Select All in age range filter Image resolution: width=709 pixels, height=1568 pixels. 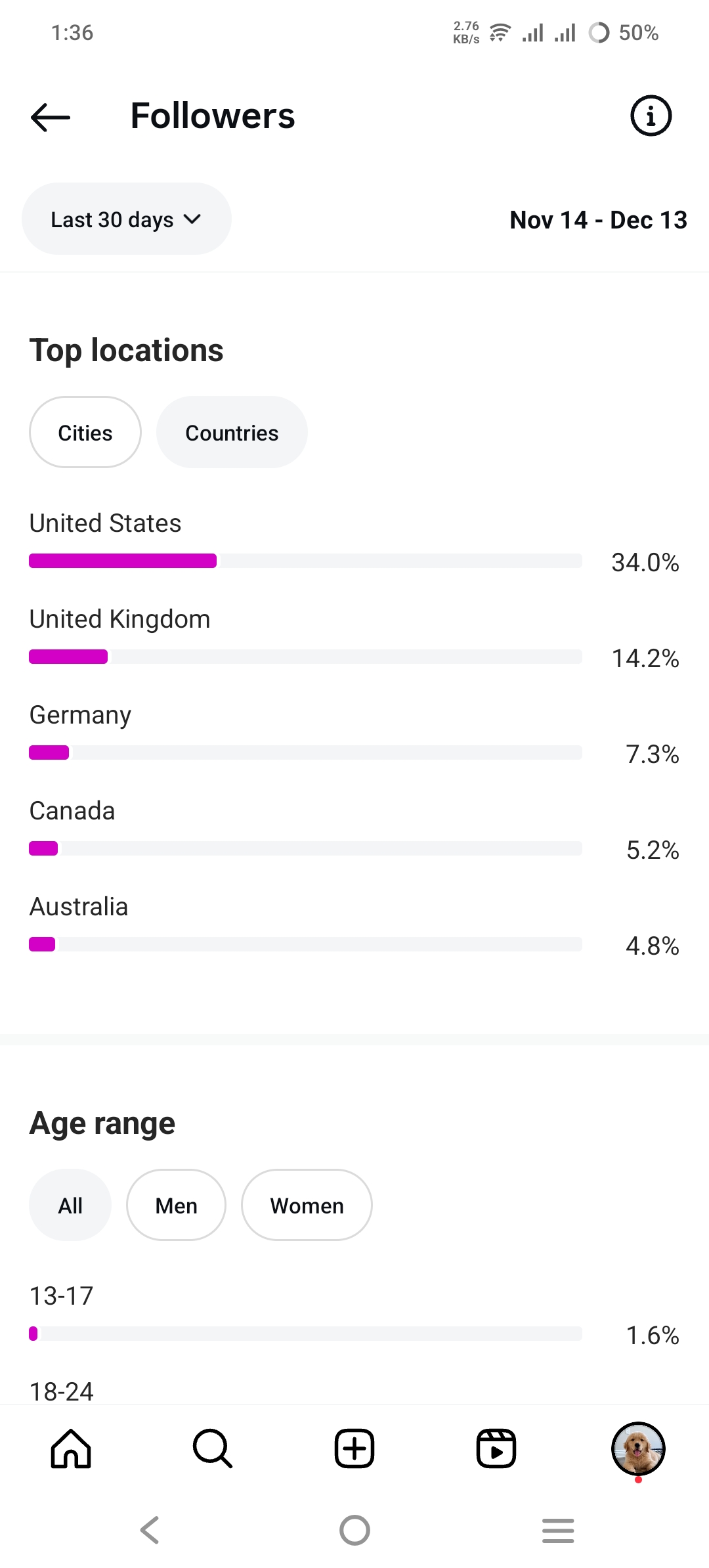point(70,1206)
